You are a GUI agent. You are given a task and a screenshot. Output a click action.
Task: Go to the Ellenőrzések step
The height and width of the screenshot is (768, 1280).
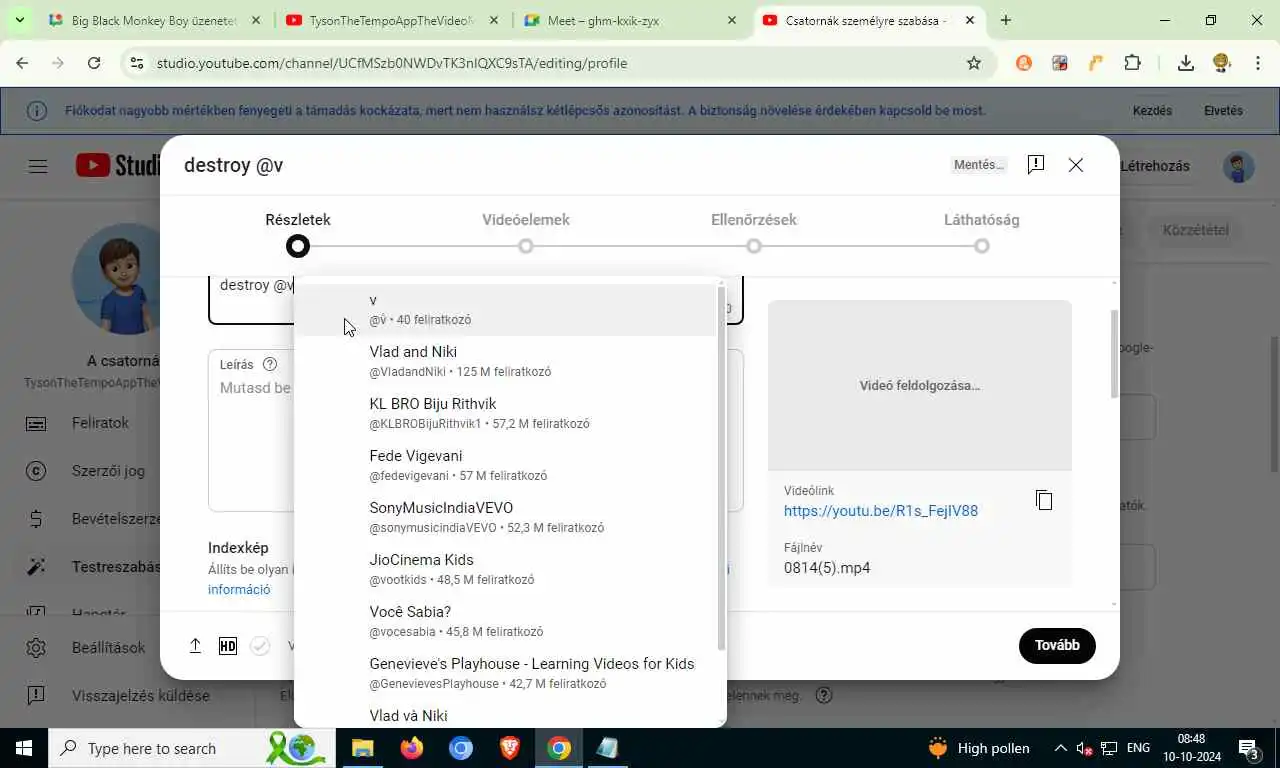pos(754,233)
